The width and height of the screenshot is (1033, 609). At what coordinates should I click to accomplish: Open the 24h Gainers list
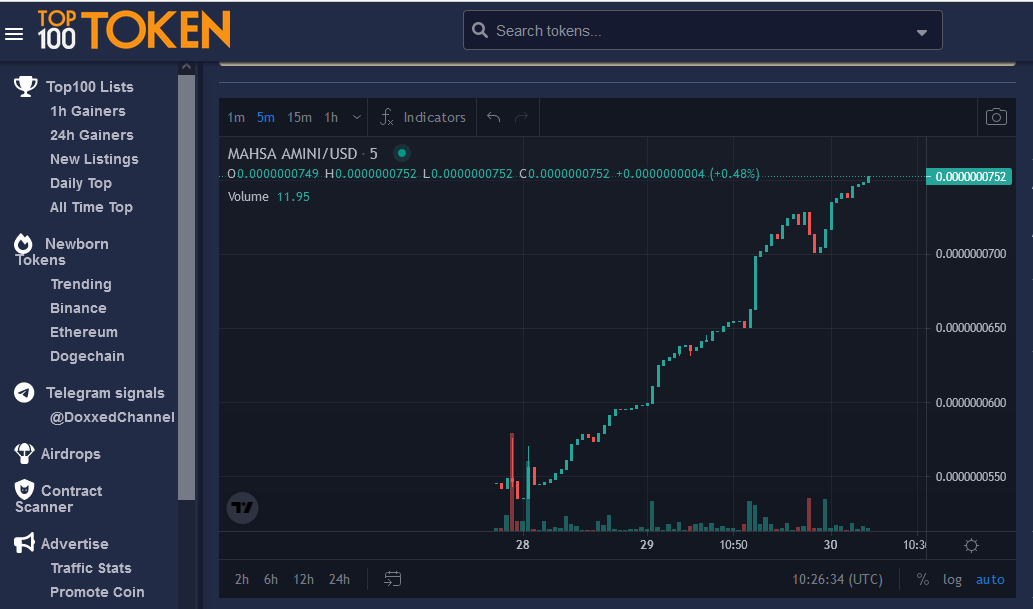pos(91,135)
